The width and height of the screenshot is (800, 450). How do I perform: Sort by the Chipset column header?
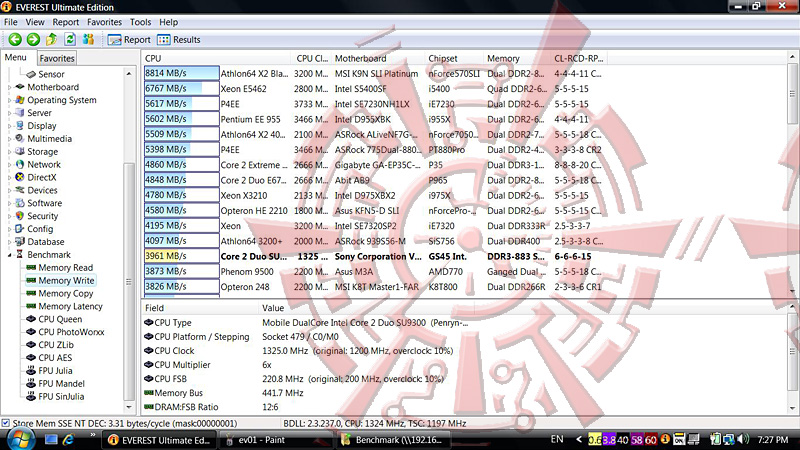454,58
